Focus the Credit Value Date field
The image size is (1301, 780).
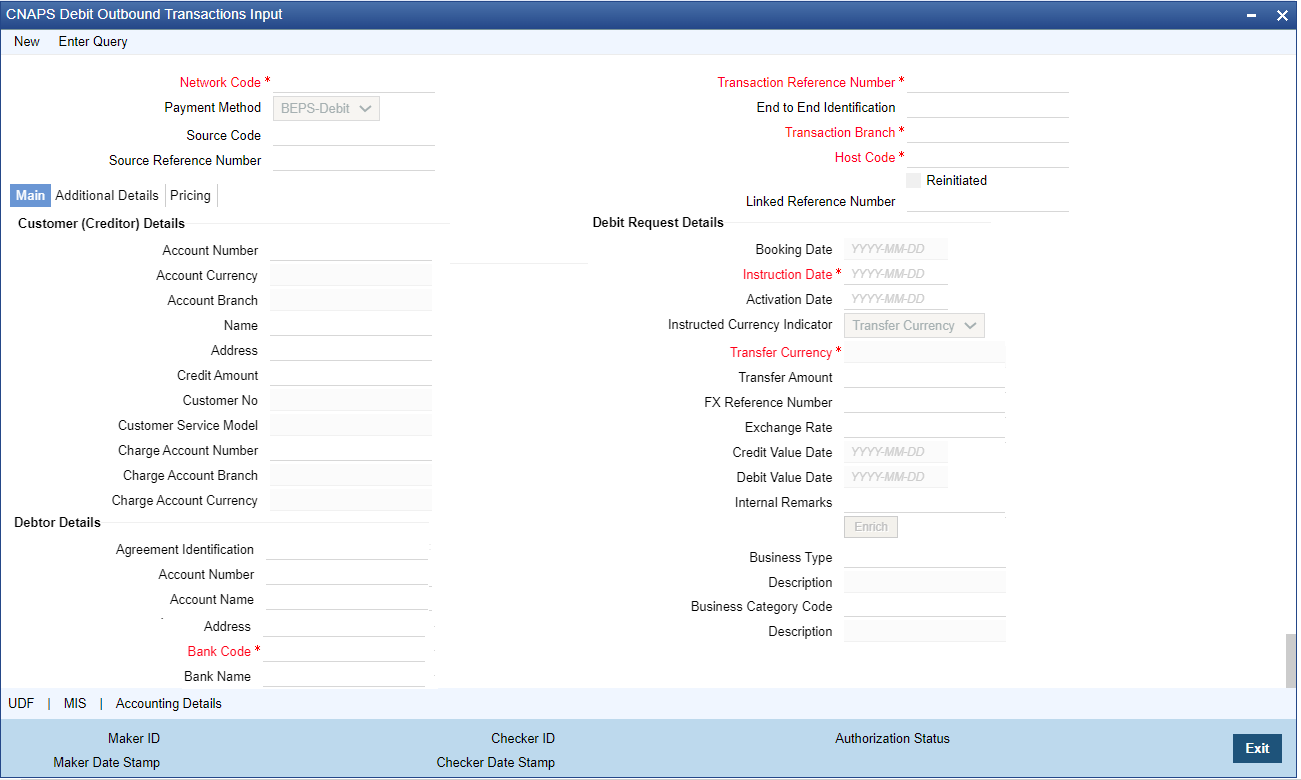tap(896, 452)
